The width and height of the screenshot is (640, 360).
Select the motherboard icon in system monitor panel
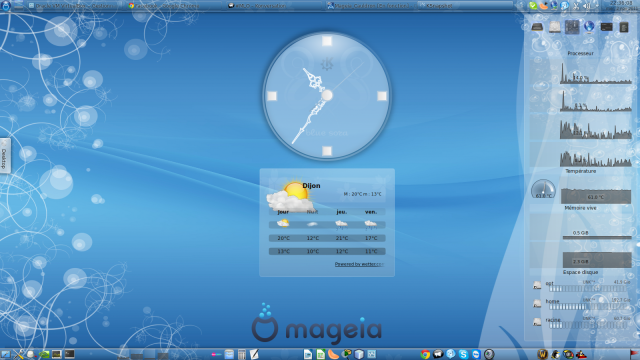[572, 27]
